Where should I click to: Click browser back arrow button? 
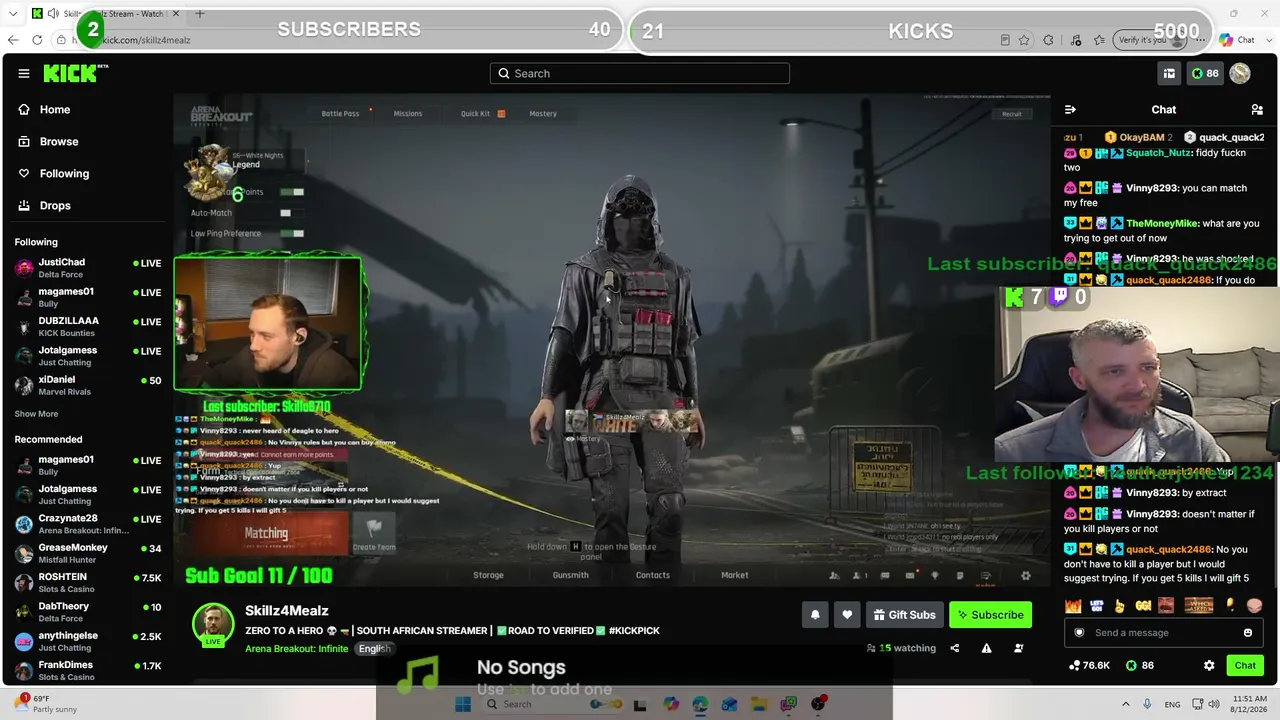coord(13,40)
